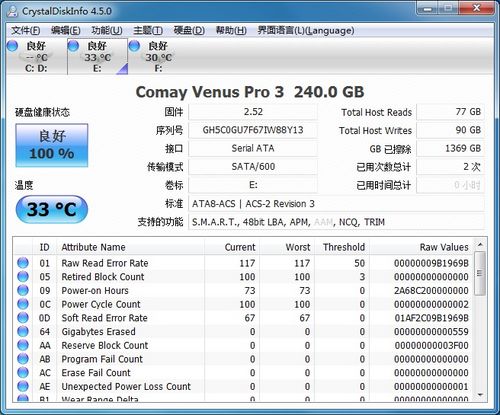Select the Raw Read Error Rate row
Image resolution: width=500 pixels, height=415 pixels.
(x=243, y=263)
